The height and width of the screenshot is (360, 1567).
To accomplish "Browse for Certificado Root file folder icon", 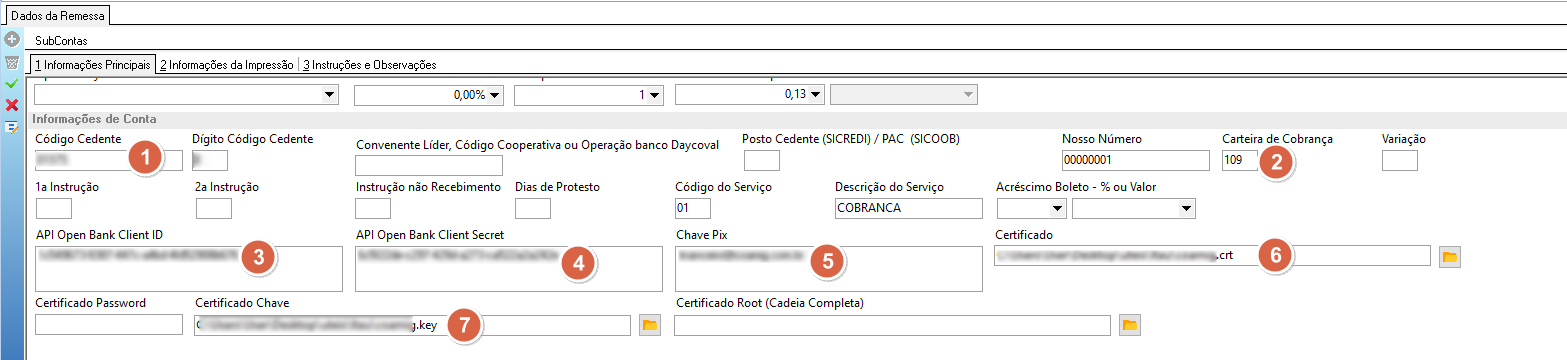I will pyautogui.click(x=1130, y=325).
